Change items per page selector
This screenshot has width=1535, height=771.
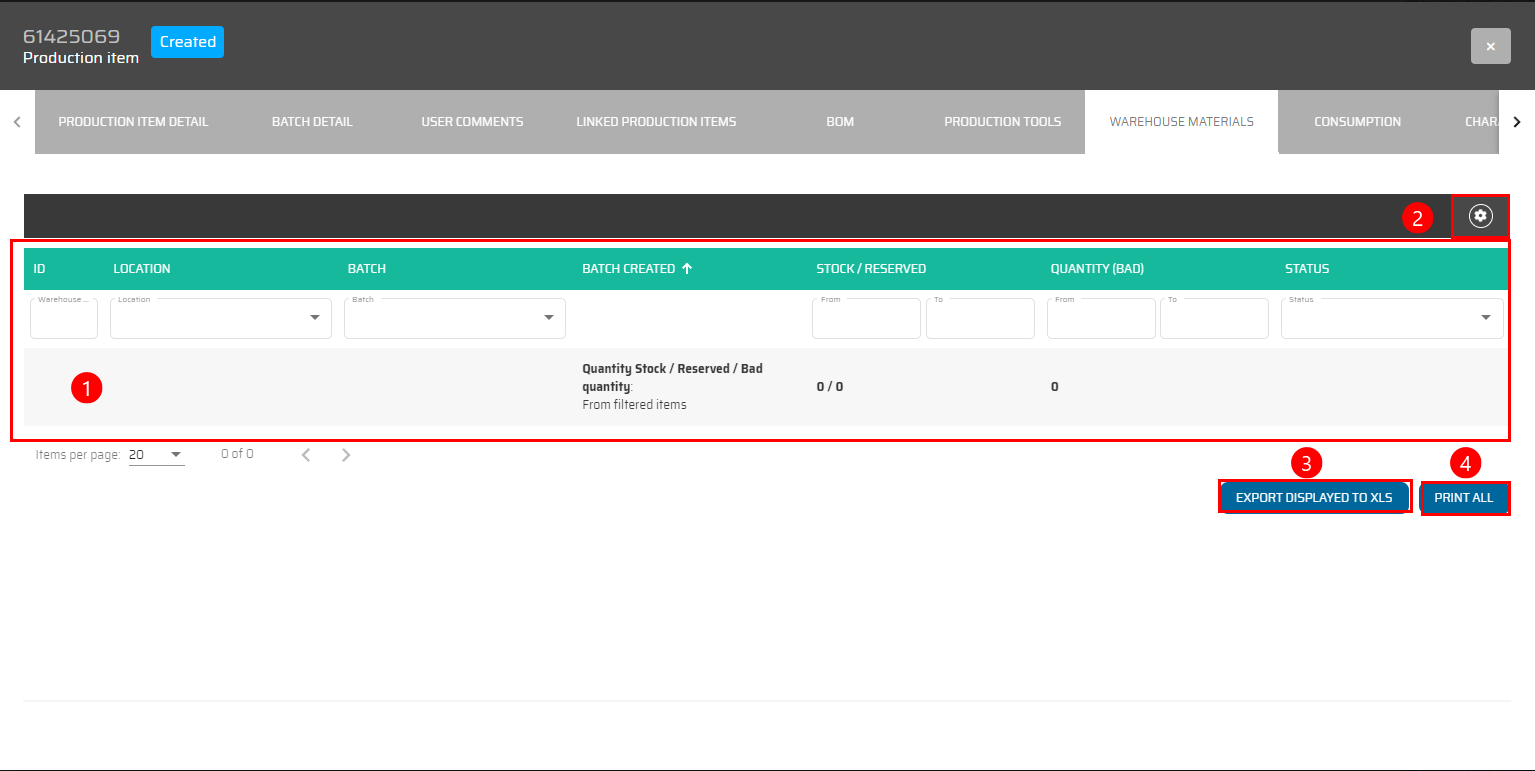tap(156, 455)
